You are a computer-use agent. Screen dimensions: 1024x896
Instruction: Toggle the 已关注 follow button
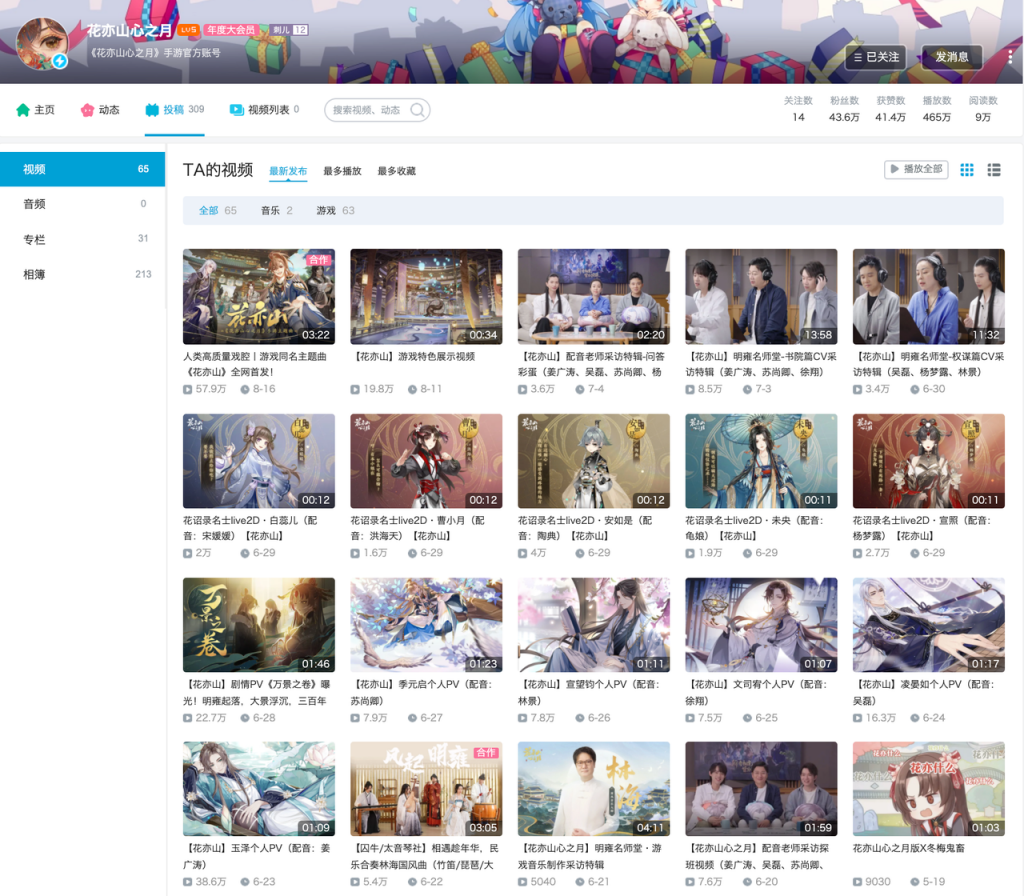click(876, 57)
